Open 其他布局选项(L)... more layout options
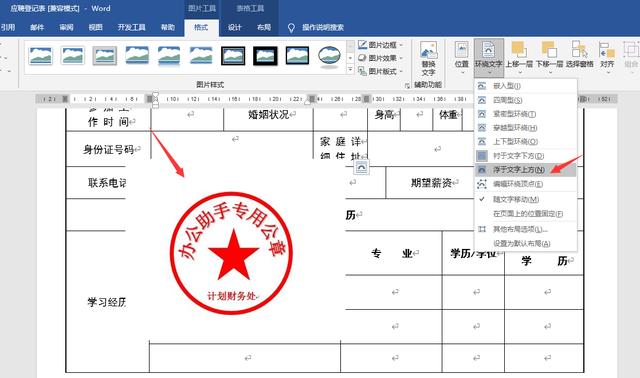 coord(526,229)
